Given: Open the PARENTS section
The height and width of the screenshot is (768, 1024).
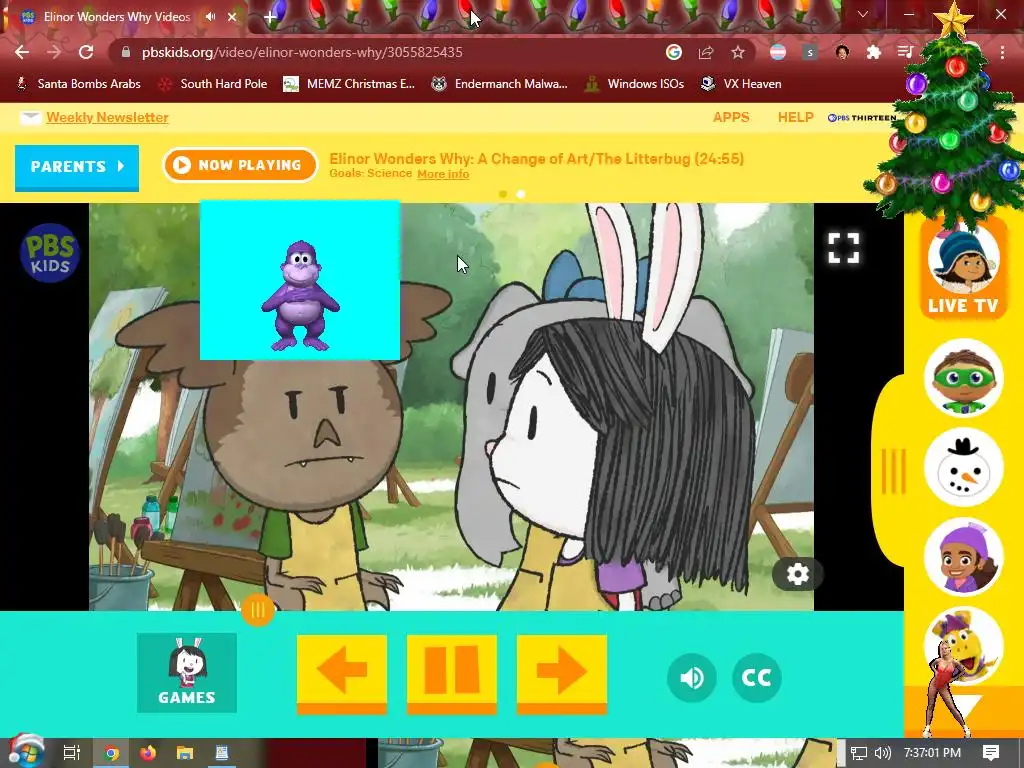Looking at the screenshot, I should pyautogui.click(x=77, y=167).
